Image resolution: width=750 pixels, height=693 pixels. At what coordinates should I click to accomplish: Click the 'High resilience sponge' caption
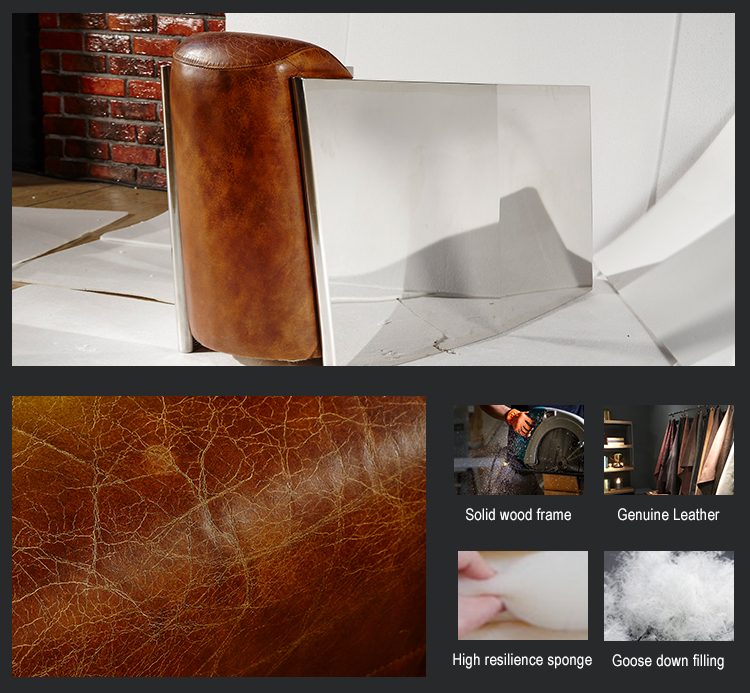(522, 660)
